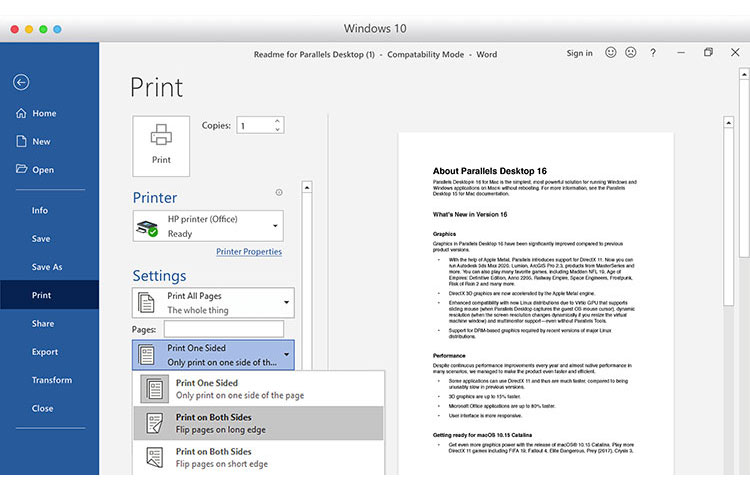Click Close in the backstage sidebar
Screen dimensions: 750x490
pyautogui.click(x=42, y=408)
